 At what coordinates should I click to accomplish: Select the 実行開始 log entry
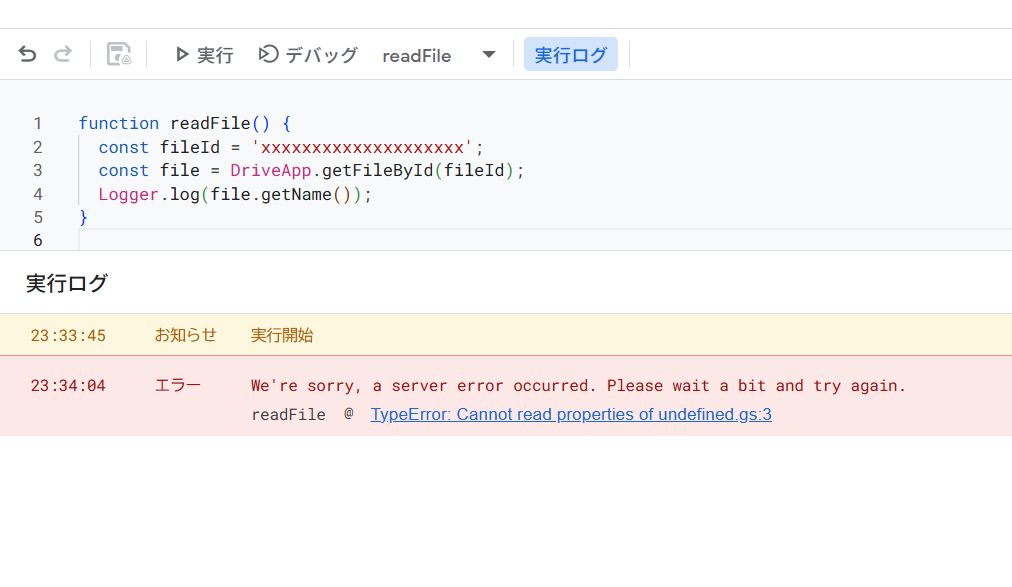(281, 335)
